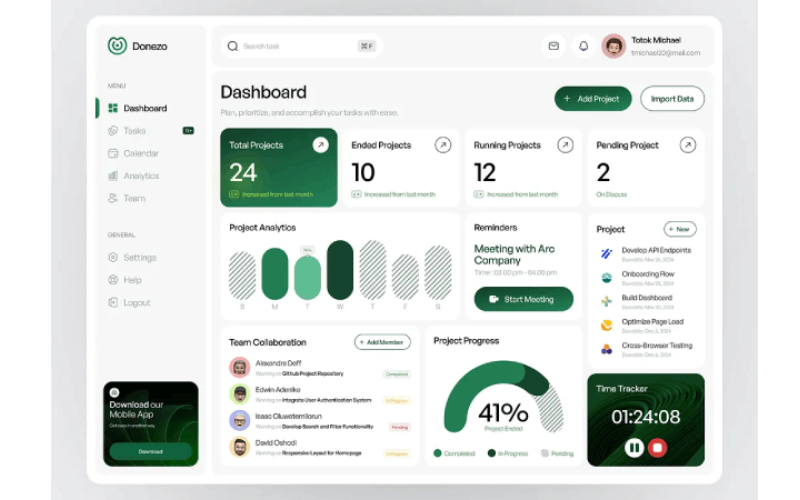This screenshot has width=800, height=500.
Task: Click the Add Project button
Action: [x=593, y=98]
